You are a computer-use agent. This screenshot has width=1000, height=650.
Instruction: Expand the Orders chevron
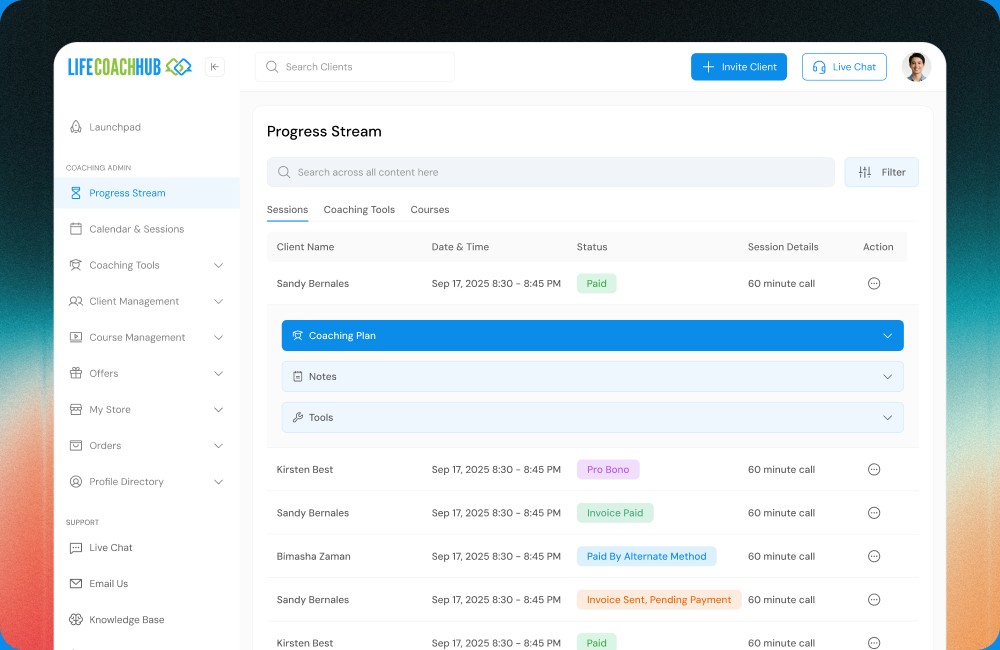pyautogui.click(x=218, y=445)
